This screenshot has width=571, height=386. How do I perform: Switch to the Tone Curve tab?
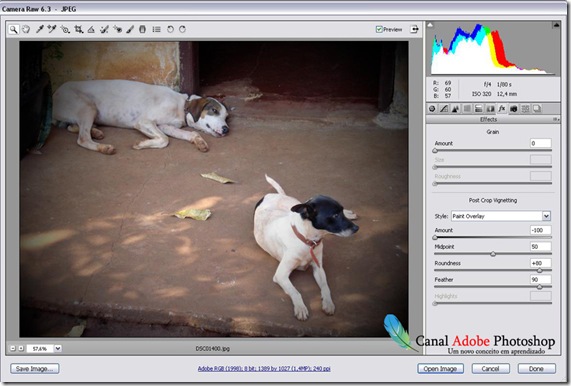444,109
